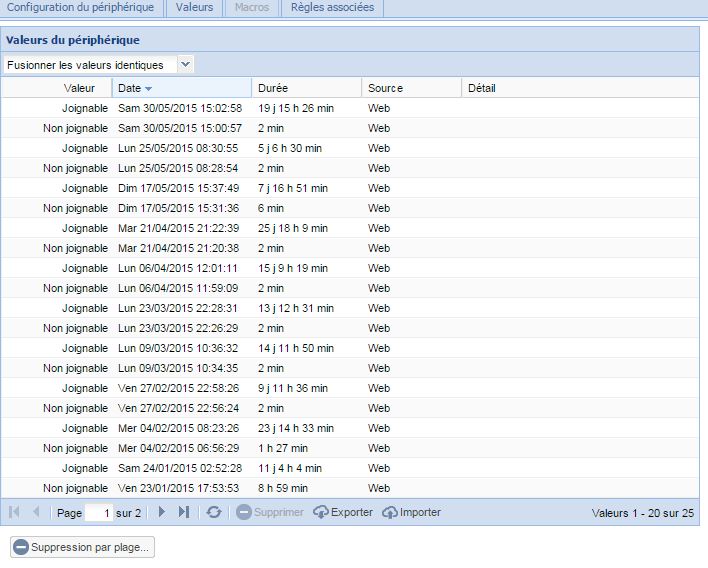This screenshot has height=568, width=708.
Task: Go to the next page arrow
Action: point(162,512)
